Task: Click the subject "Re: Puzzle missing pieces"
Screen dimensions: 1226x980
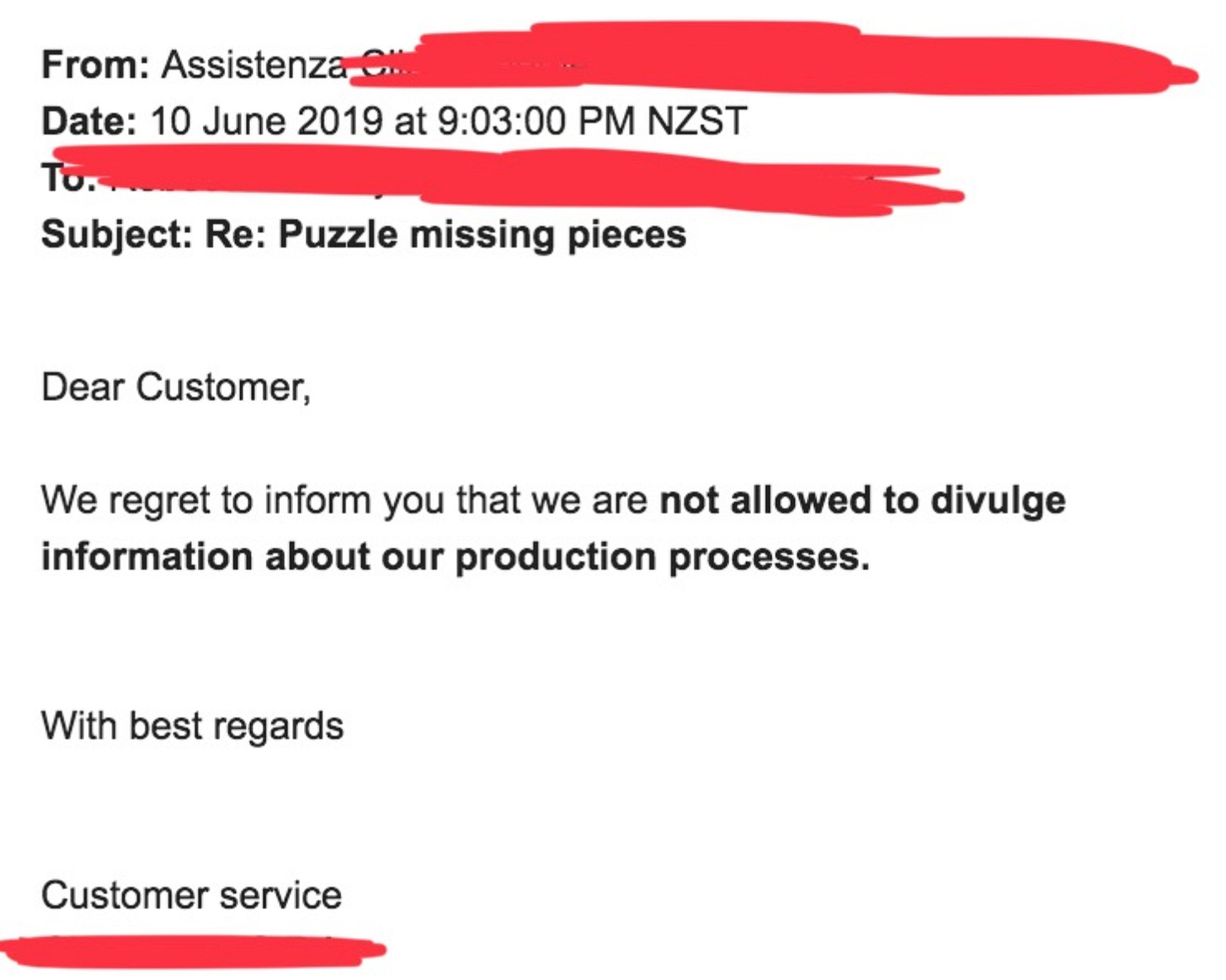Action: [446, 235]
